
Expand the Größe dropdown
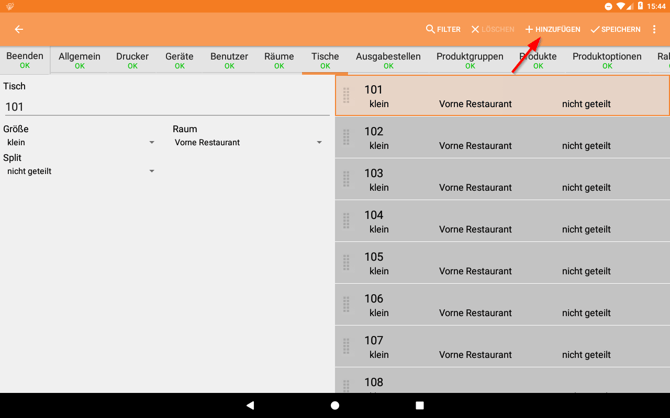(80, 143)
